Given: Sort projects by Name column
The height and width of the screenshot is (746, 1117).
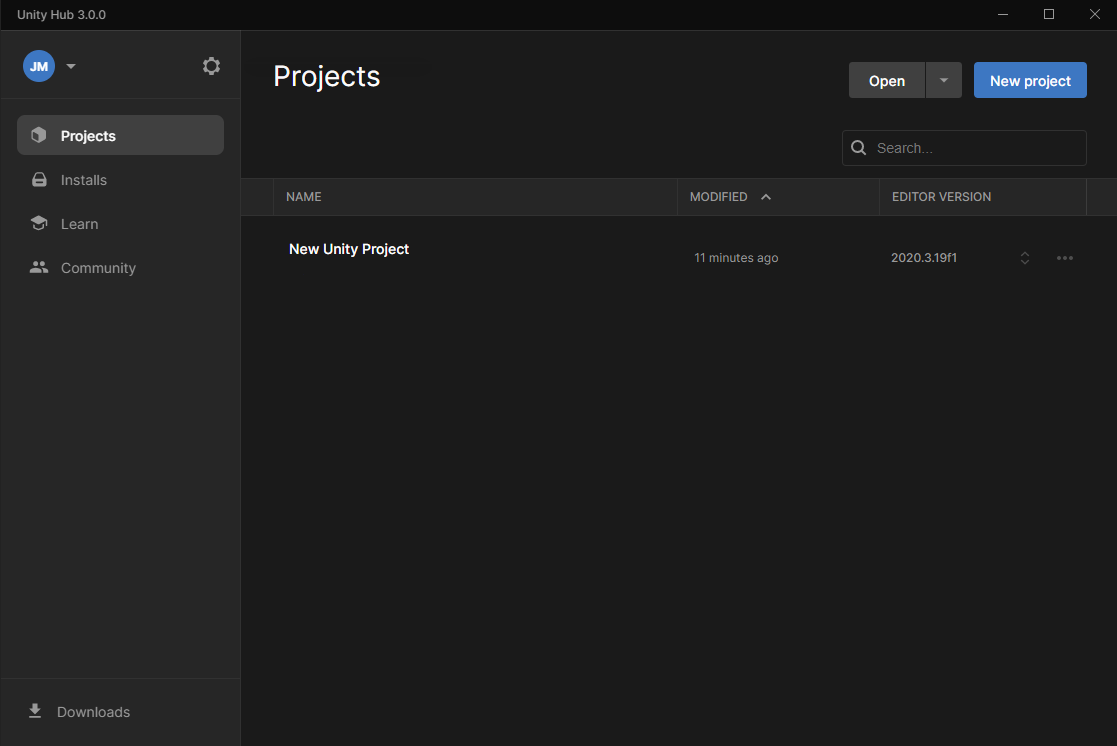Looking at the screenshot, I should 304,197.
